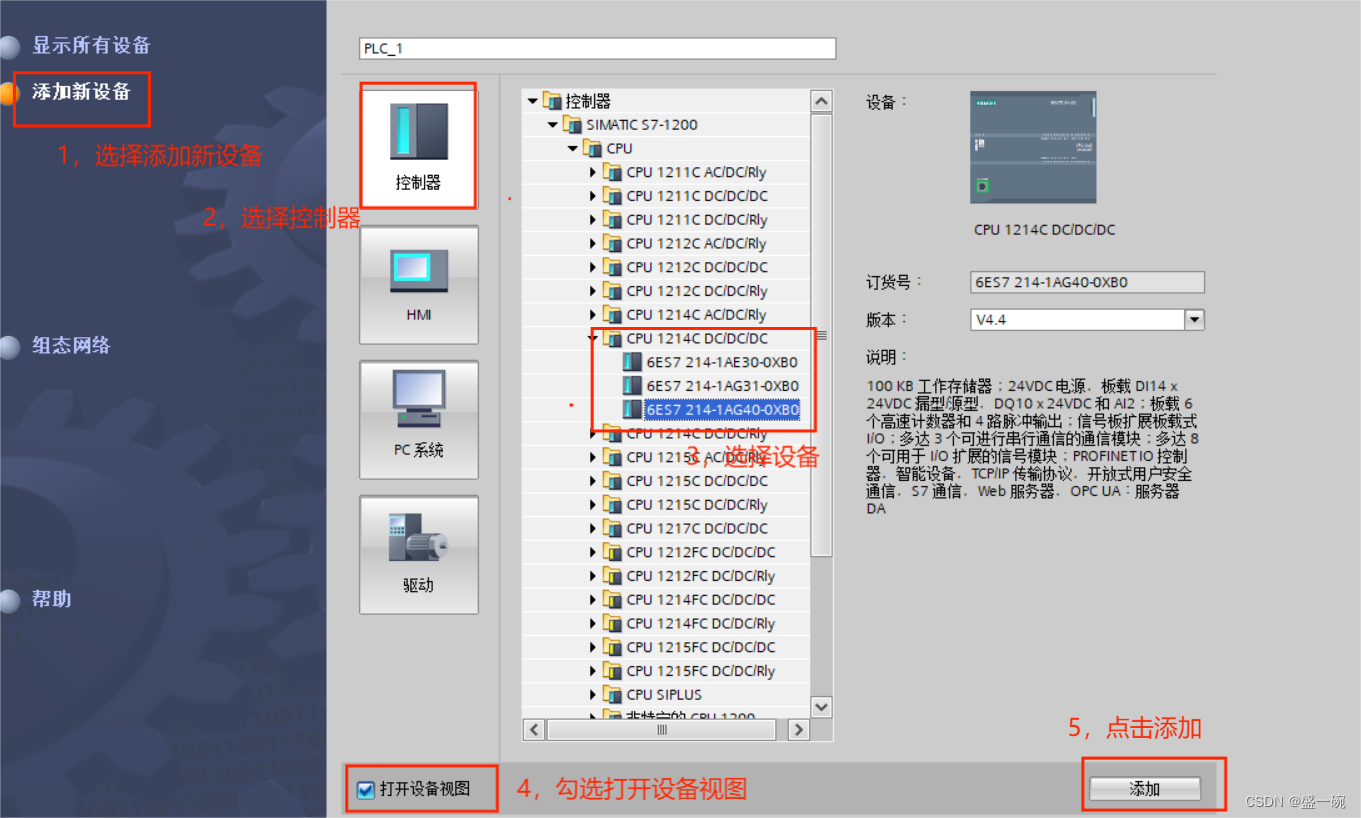Click the 添加 button
Screen dimensions: 1361x818
tap(1145, 789)
